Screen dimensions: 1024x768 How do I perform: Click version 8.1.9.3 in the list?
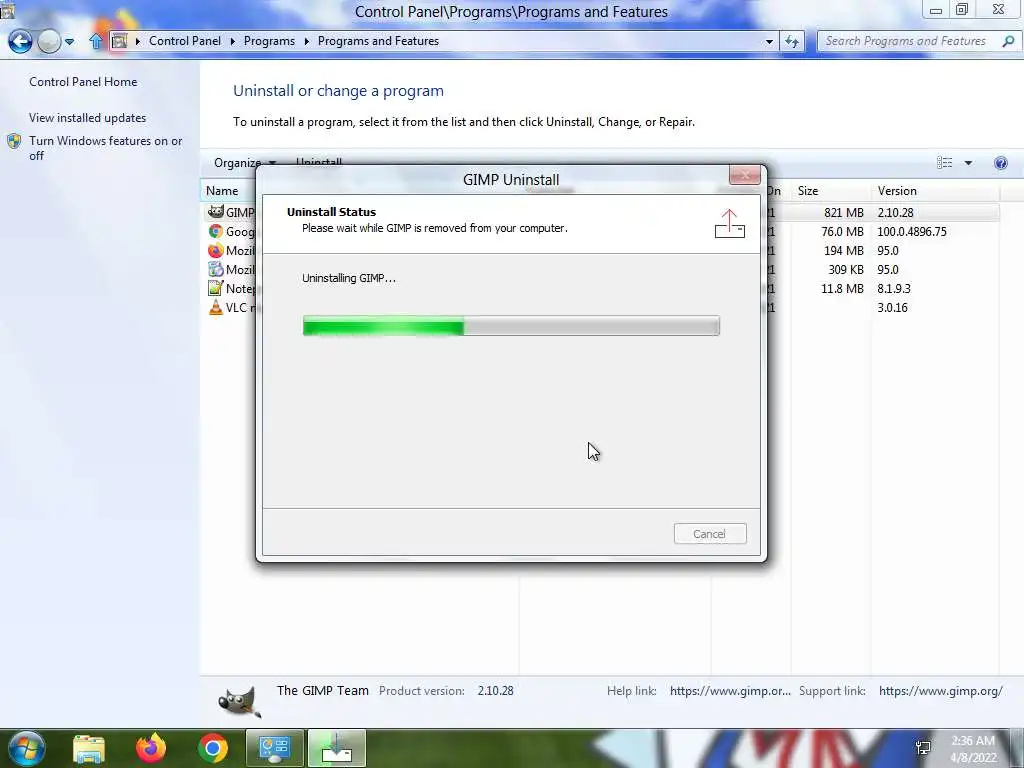click(x=893, y=288)
